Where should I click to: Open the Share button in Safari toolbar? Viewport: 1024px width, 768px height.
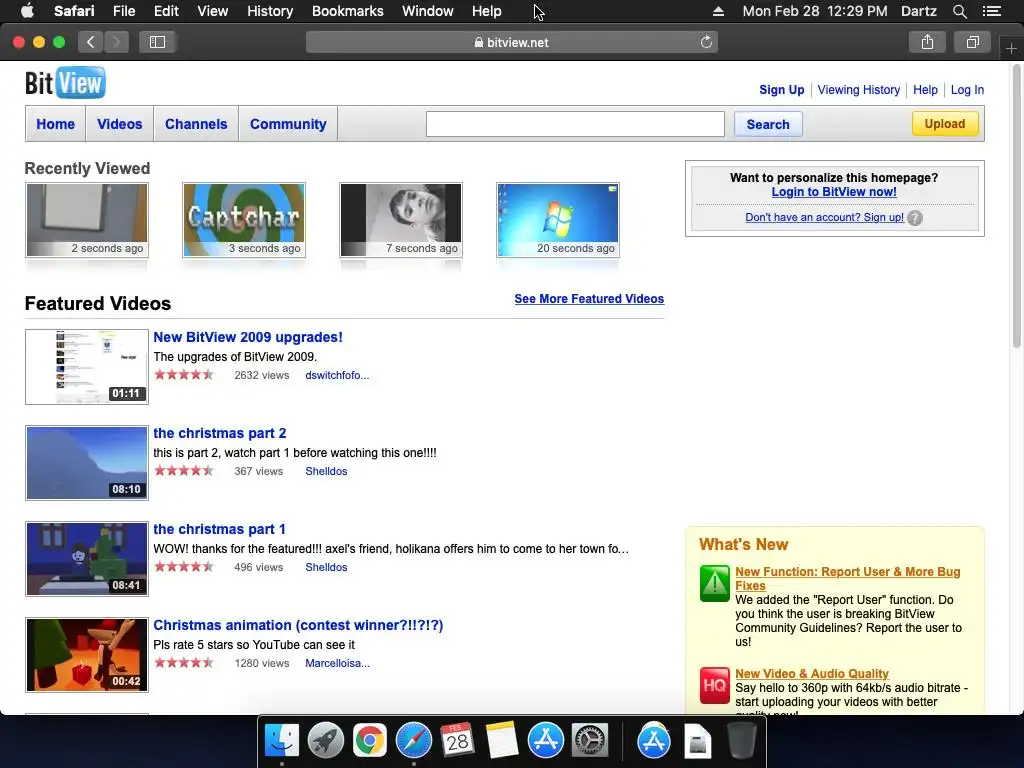pyautogui.click(x=927, y=42)
